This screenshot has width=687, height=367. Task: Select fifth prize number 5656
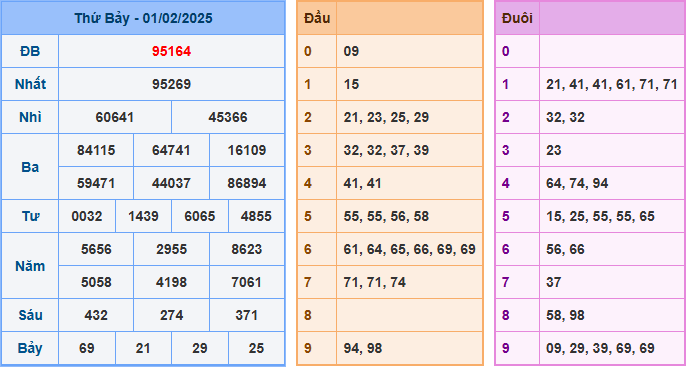[x=96, y=249]
